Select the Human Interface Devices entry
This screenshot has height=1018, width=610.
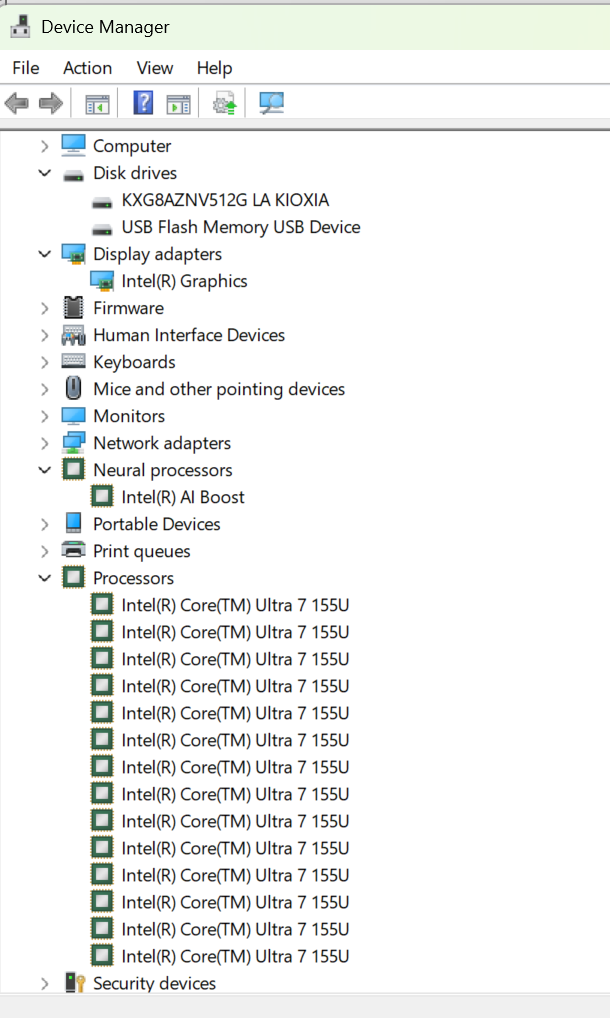189,335
